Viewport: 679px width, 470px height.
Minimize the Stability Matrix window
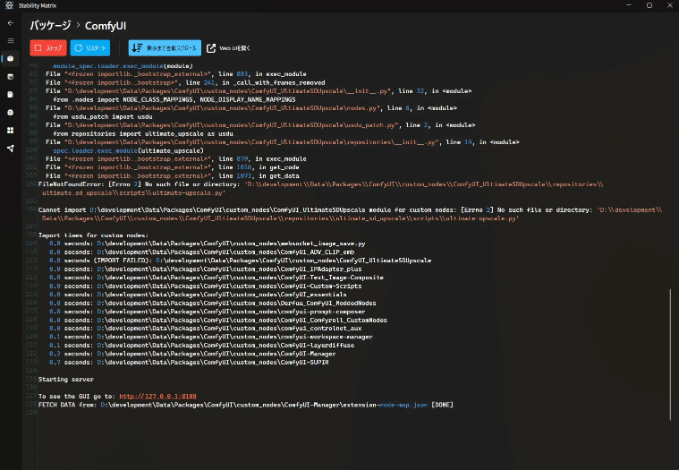[629, 5]
